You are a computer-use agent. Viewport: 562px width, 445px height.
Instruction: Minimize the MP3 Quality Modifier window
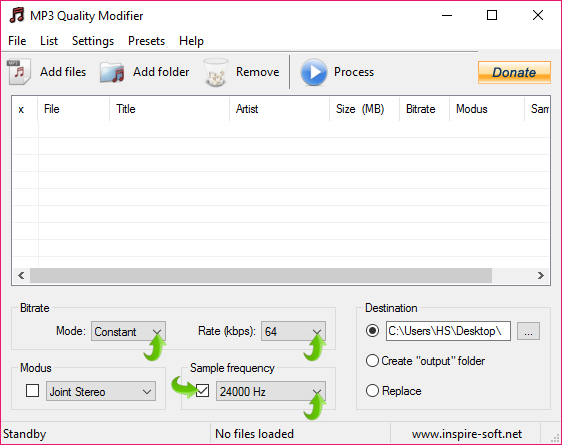click(x=447, y=15)
